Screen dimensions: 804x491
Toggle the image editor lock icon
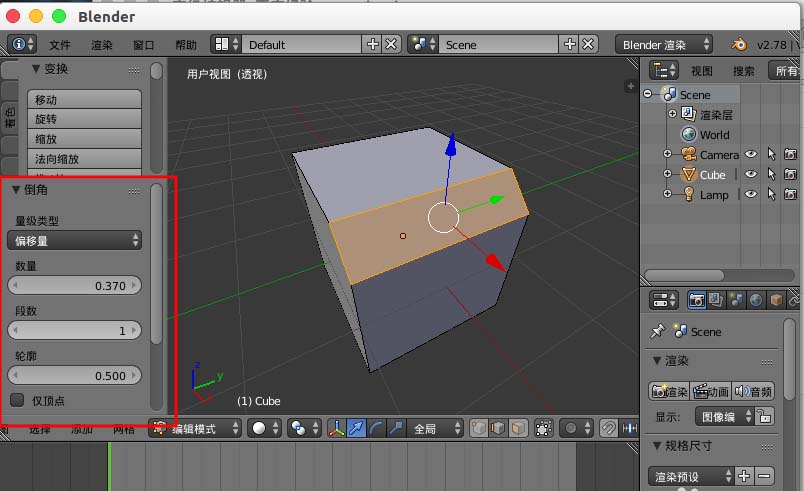click(765, 416)
